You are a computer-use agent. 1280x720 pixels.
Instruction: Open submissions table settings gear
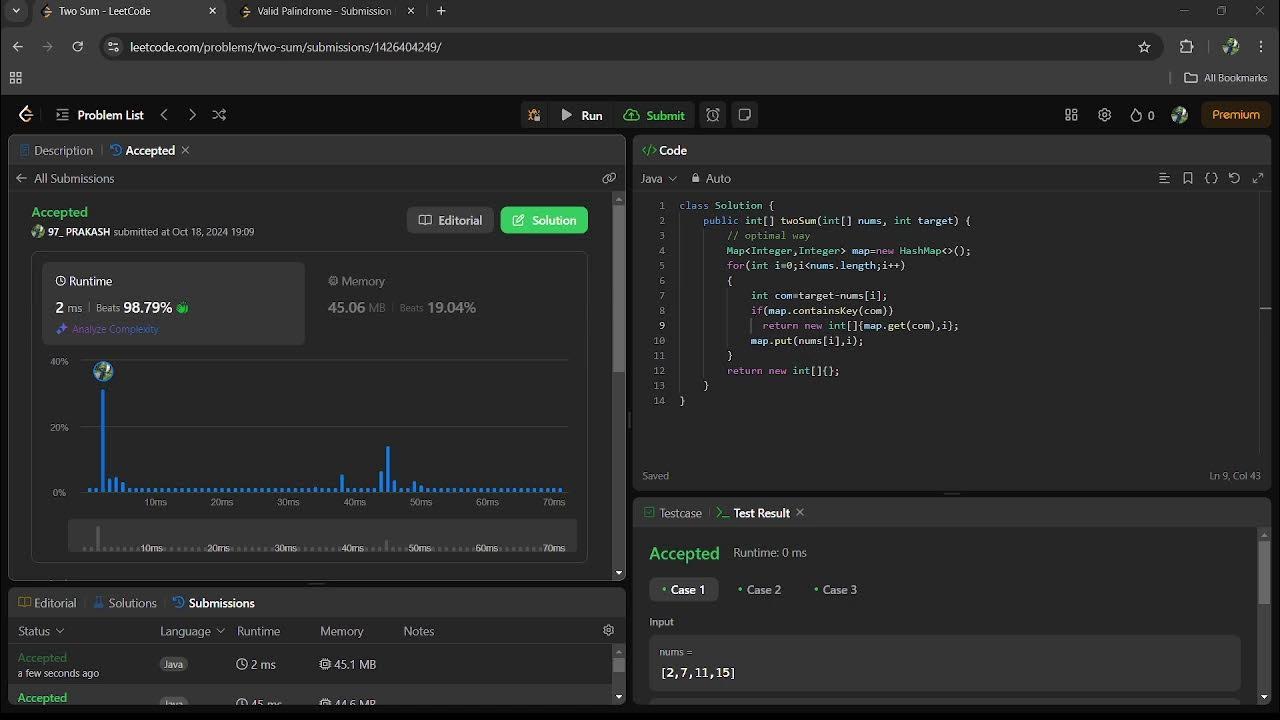(x=608, y=630)
